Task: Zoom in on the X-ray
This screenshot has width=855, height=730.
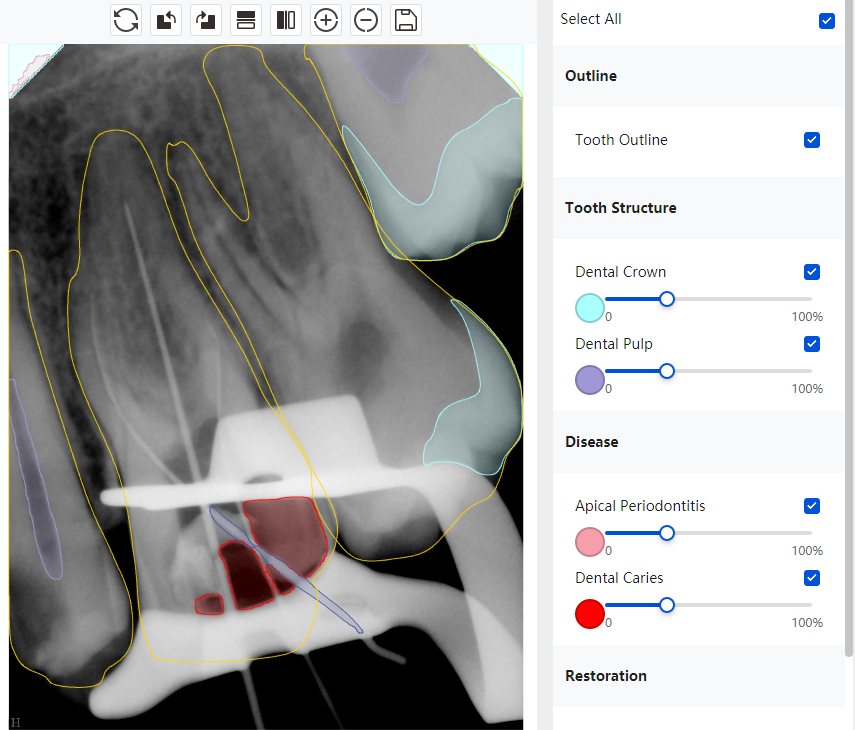Action: coord(326,21)
